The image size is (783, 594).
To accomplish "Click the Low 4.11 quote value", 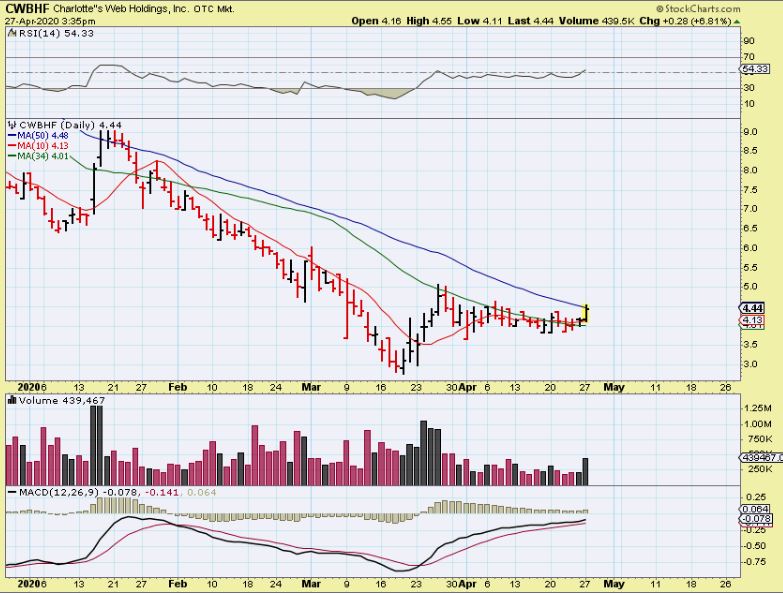I will (x=480, y=21).
